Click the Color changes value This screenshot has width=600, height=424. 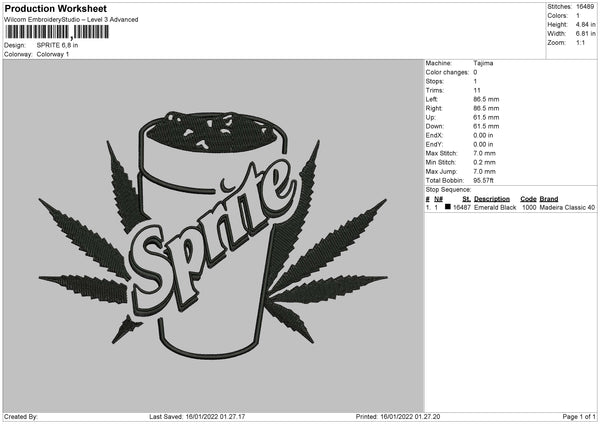click(x=475, y=72)
